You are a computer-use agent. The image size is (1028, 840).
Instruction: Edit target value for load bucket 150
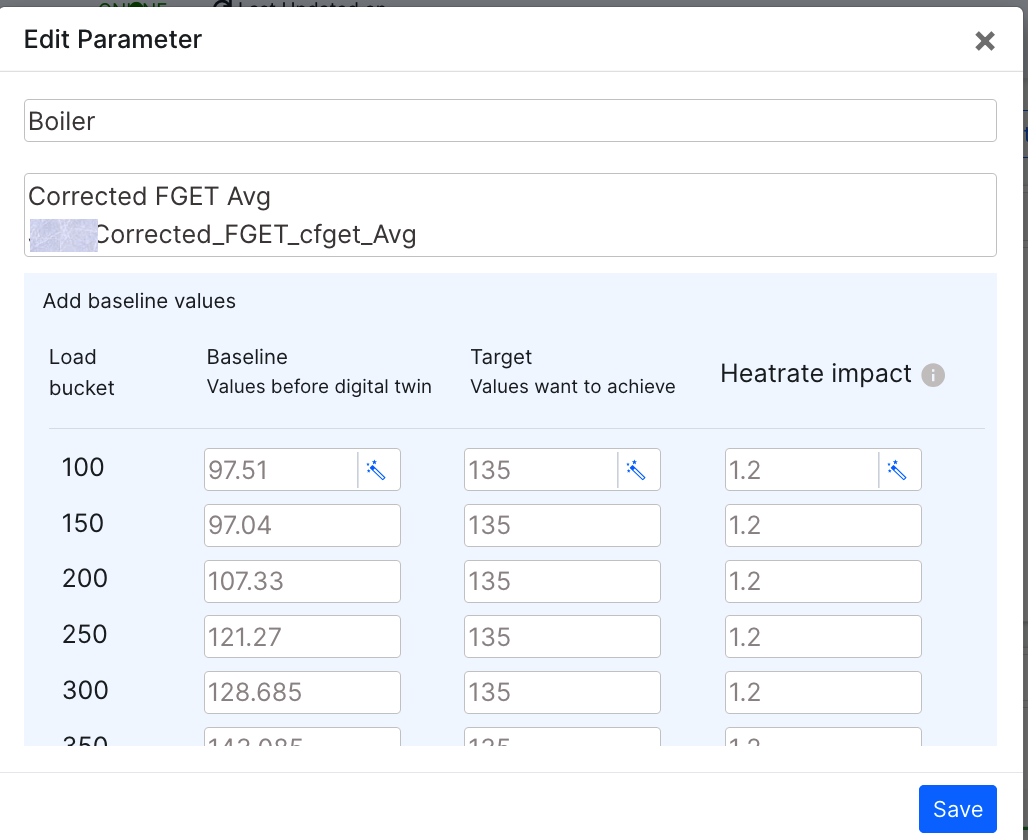coord(563,525)
